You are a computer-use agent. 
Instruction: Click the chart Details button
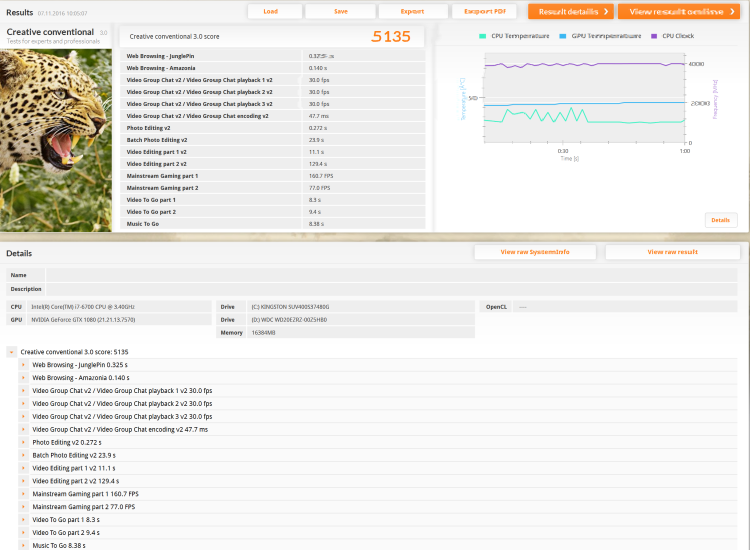pyautogui.click(x=720, y=220)
